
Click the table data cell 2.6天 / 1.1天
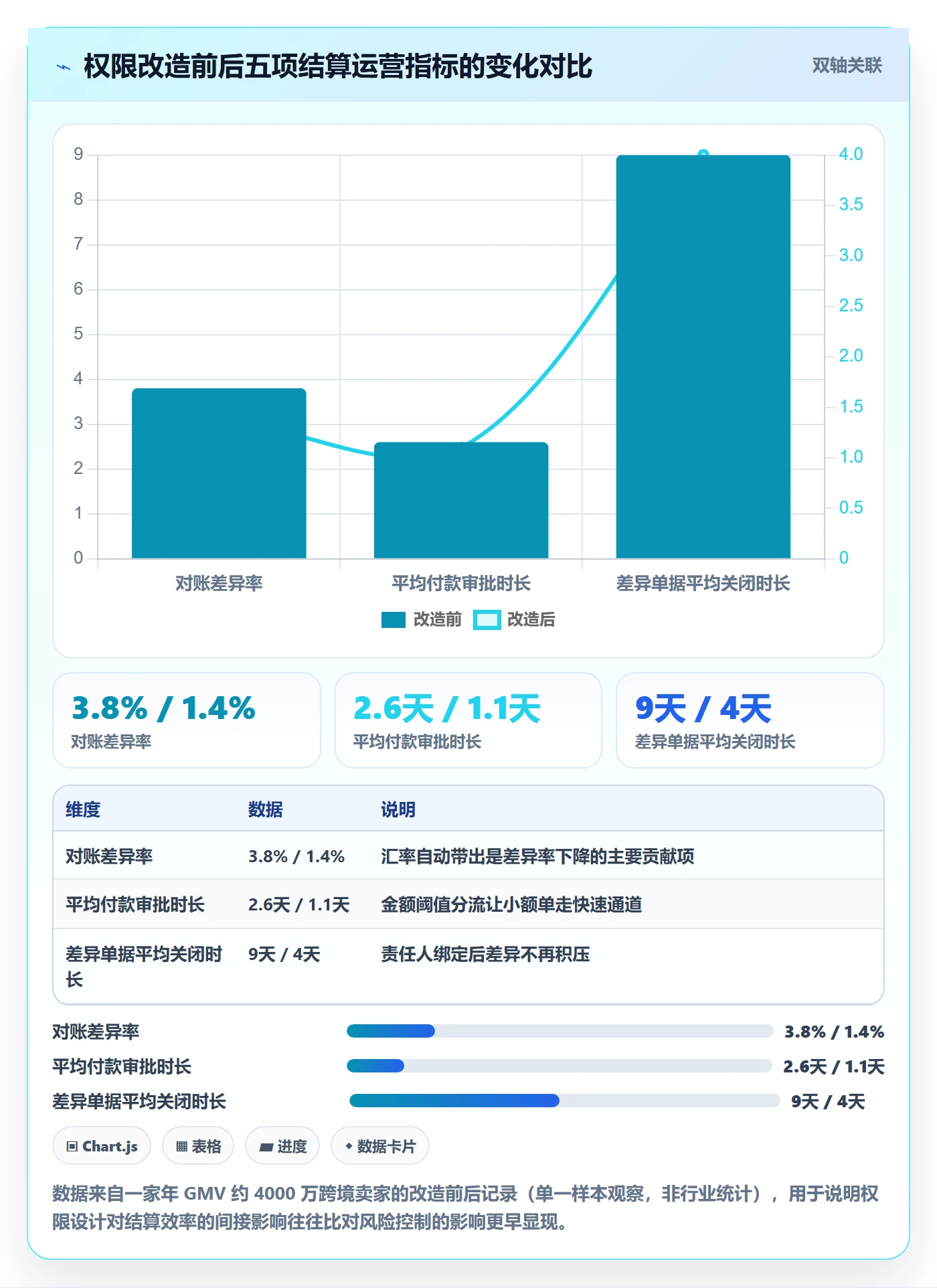(x=299, y=904)
